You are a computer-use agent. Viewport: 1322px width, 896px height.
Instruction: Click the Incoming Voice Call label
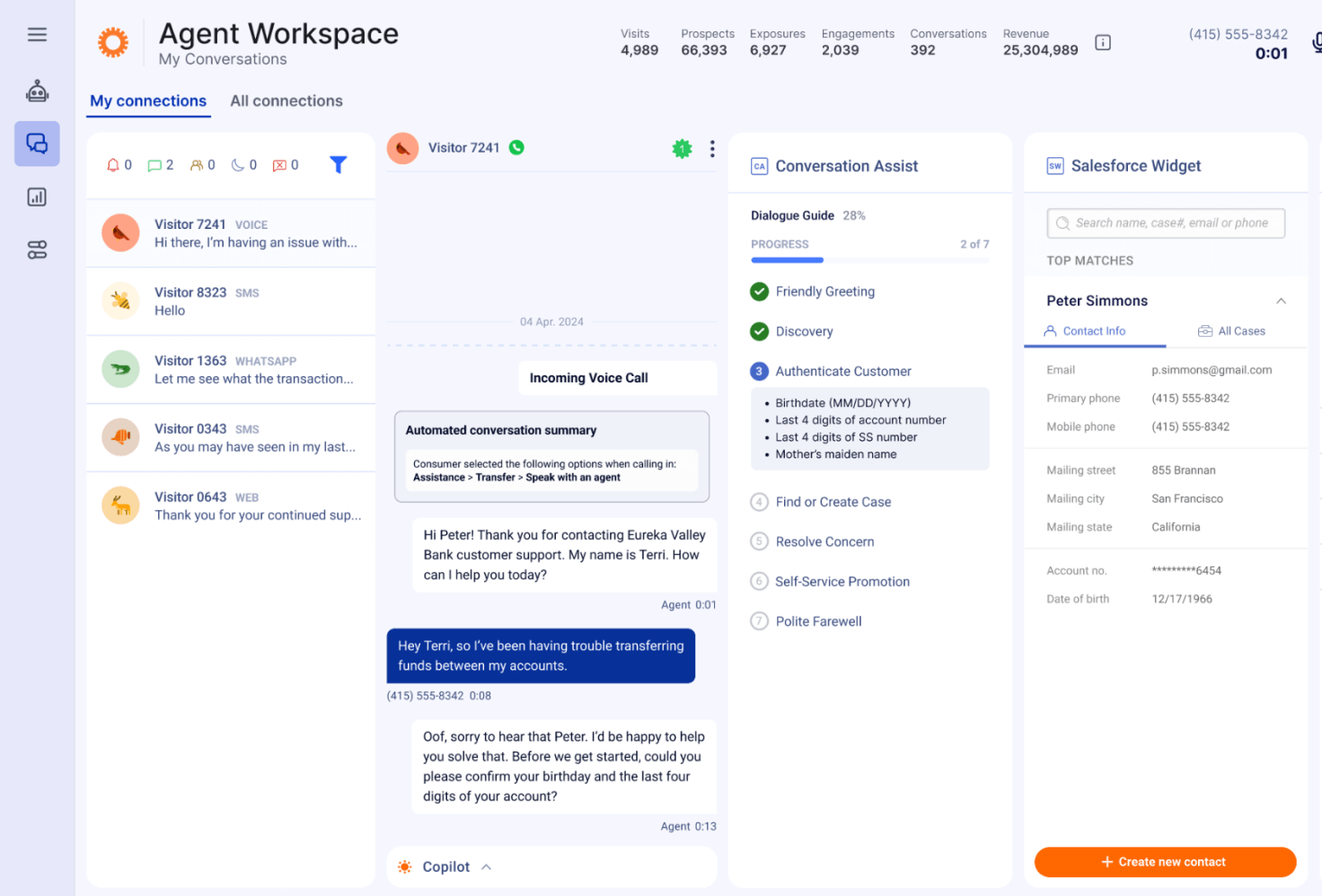589,378
